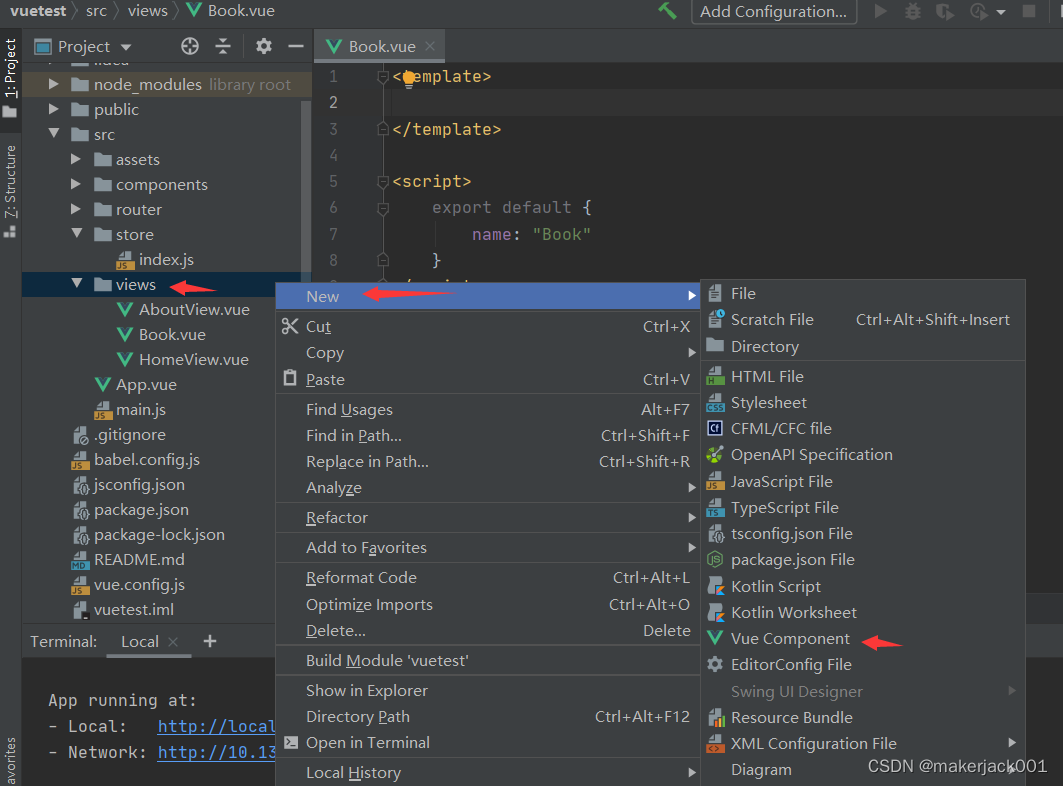Add new terminal session with plus icon
The image size is (1063, 786).
click(210, 641)
